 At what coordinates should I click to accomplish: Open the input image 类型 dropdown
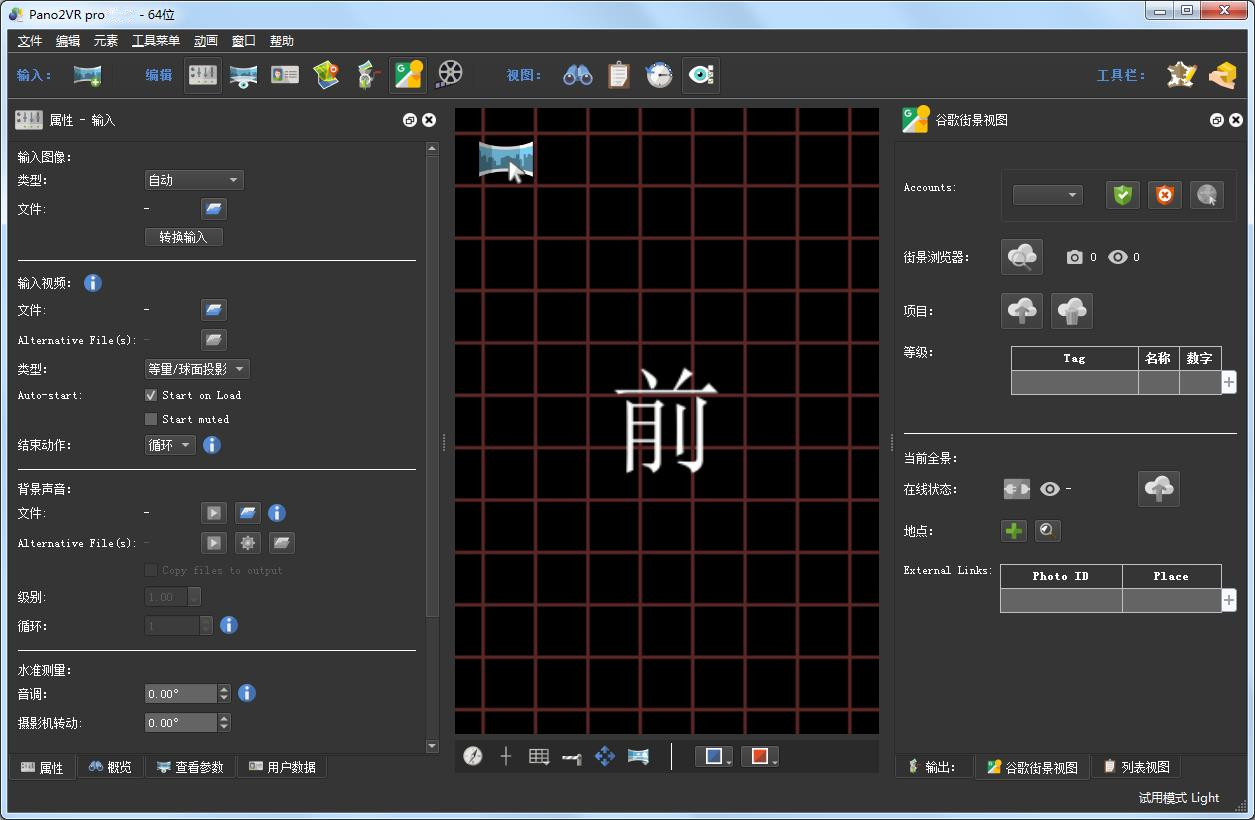pyautogui.click(x=194, y=180)
